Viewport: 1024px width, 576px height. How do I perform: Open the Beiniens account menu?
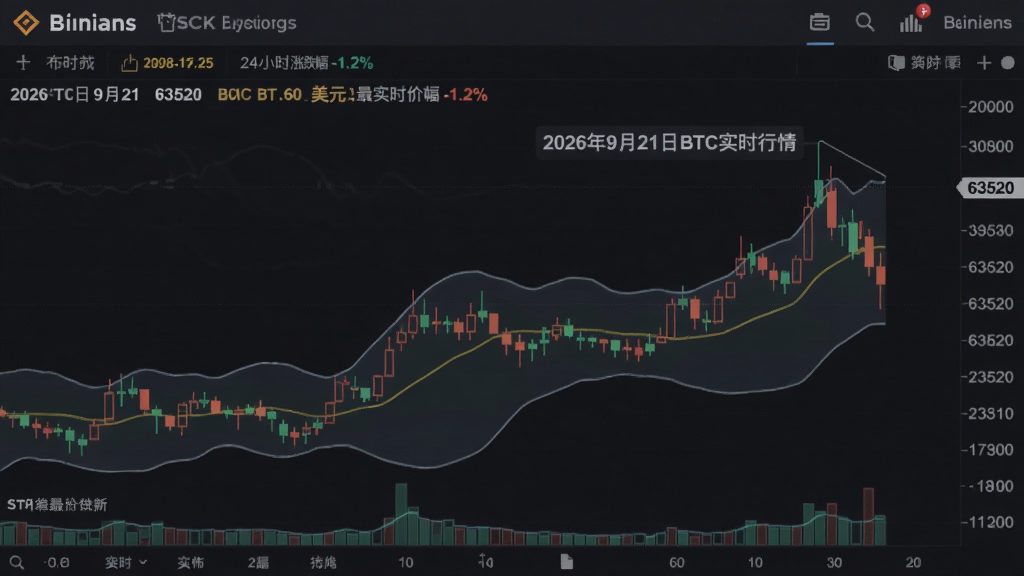coord(977,23)
